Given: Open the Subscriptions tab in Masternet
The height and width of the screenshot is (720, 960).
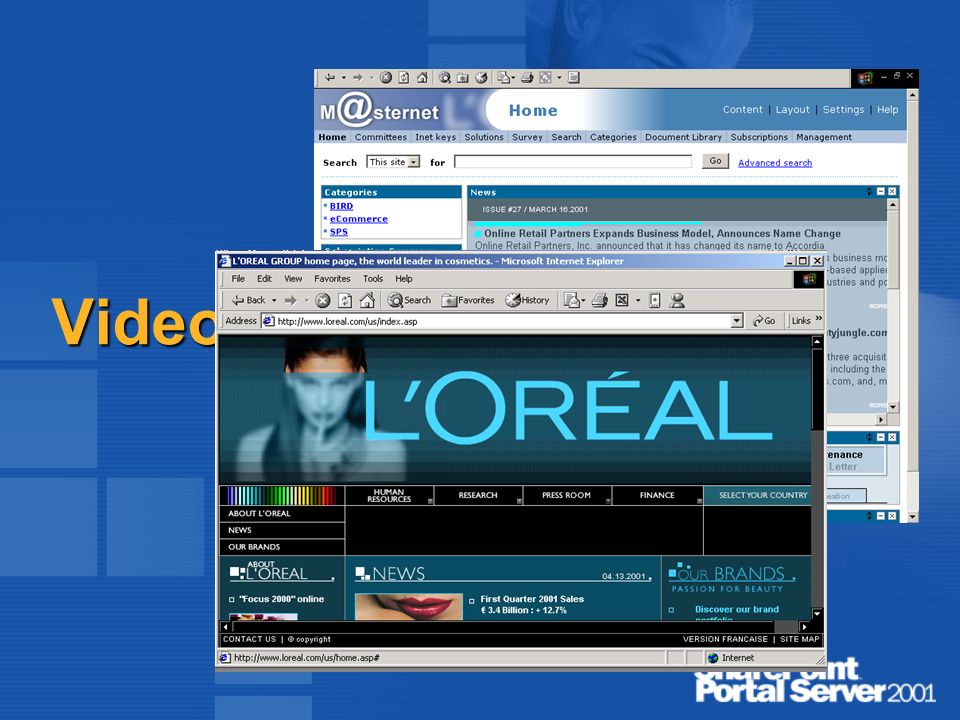Looking at the screenshot, I should coord(759,137).
